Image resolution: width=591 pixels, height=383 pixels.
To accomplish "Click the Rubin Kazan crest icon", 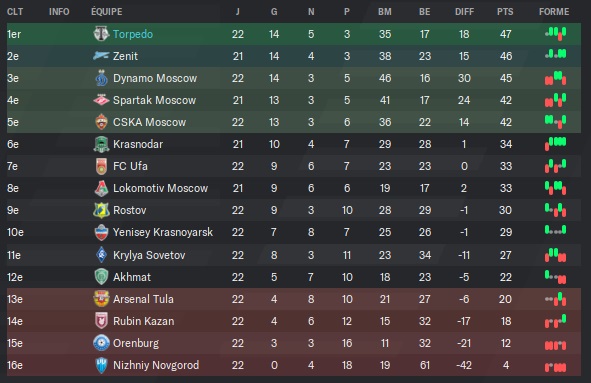I will pyautogui.click(x=101, y=321).
